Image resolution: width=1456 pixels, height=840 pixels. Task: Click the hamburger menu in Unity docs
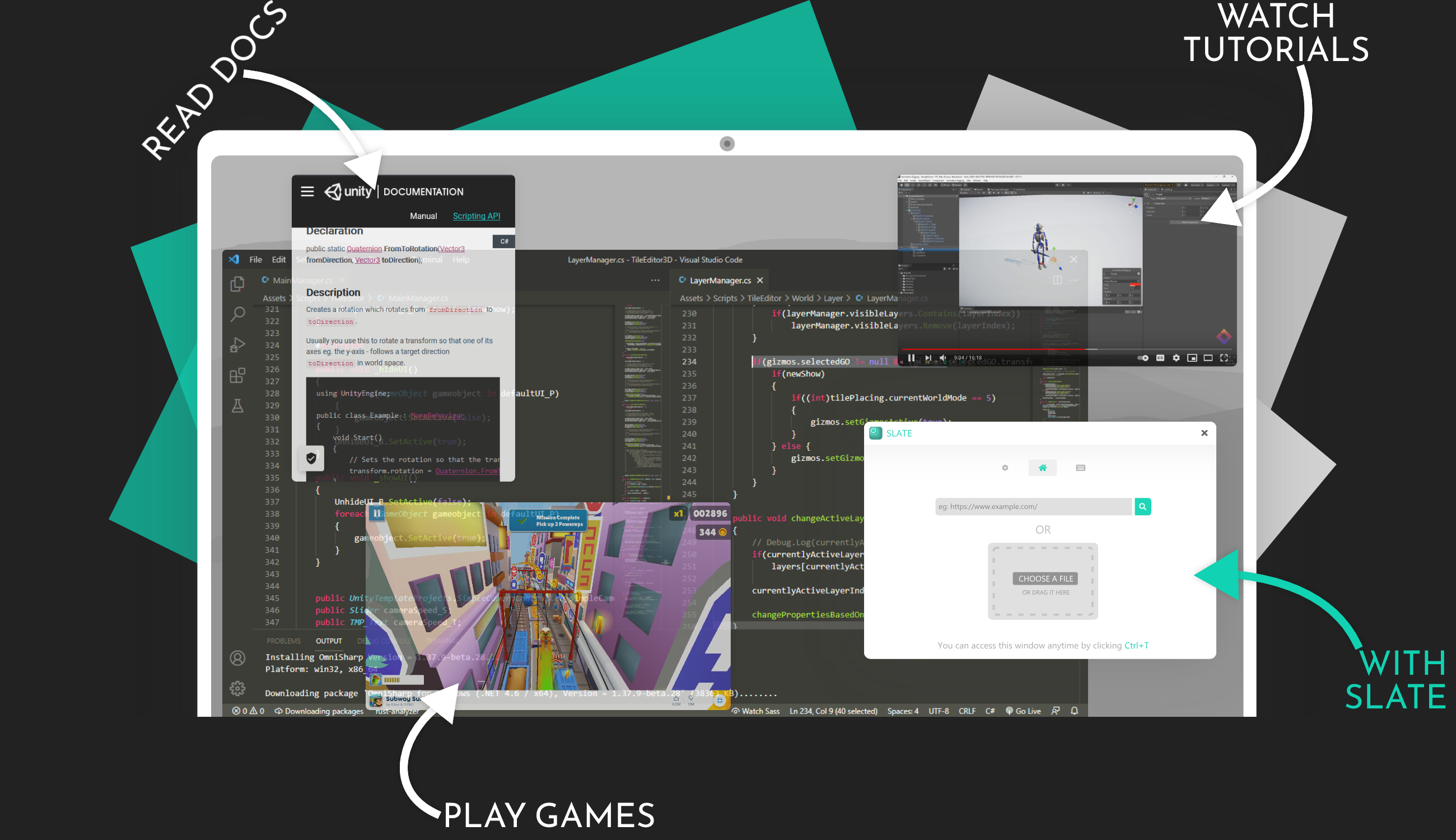click(307, 191)
